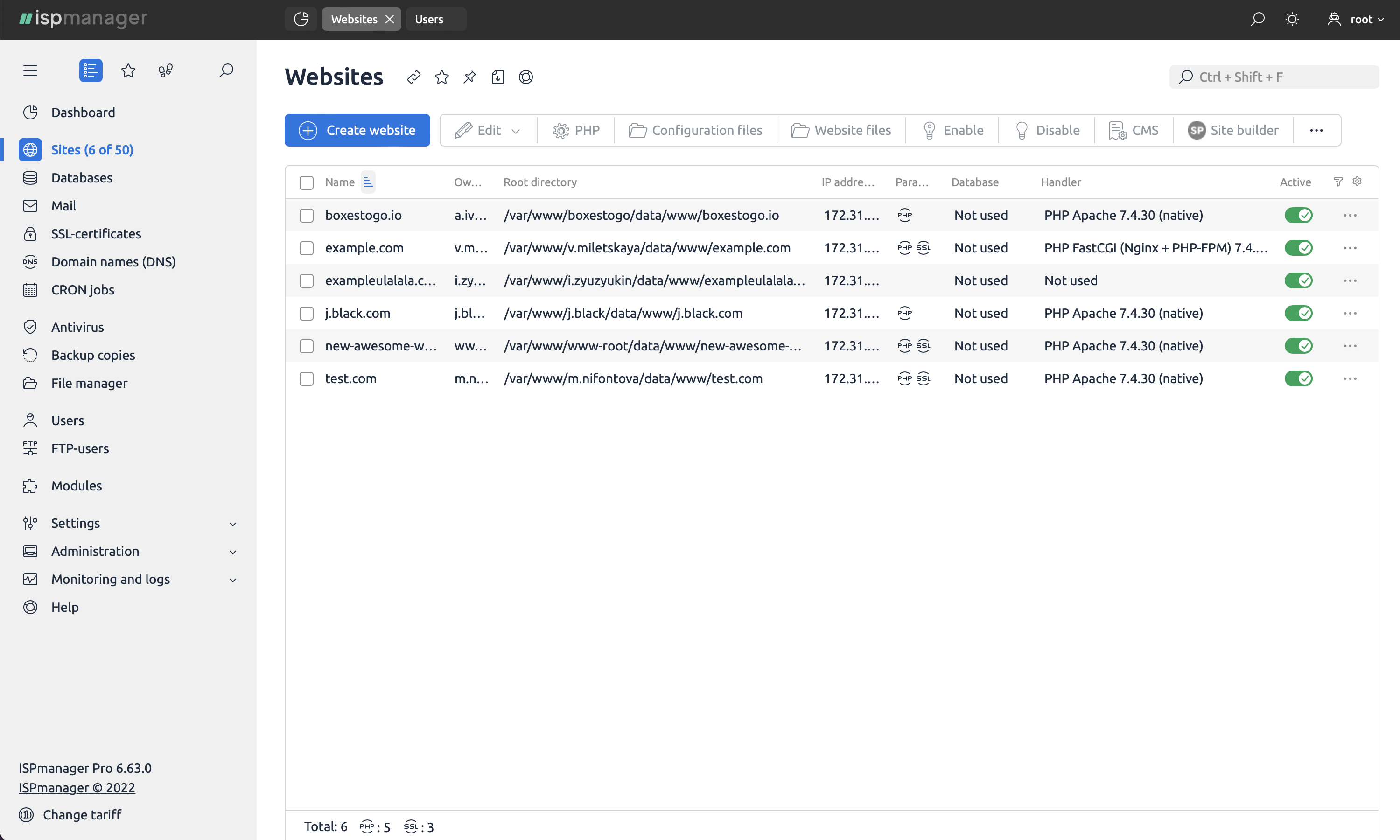The height and width of the screenshot is (840, 1400).
Task: Click SSL icon in example.com row
Action: (924, 248)
